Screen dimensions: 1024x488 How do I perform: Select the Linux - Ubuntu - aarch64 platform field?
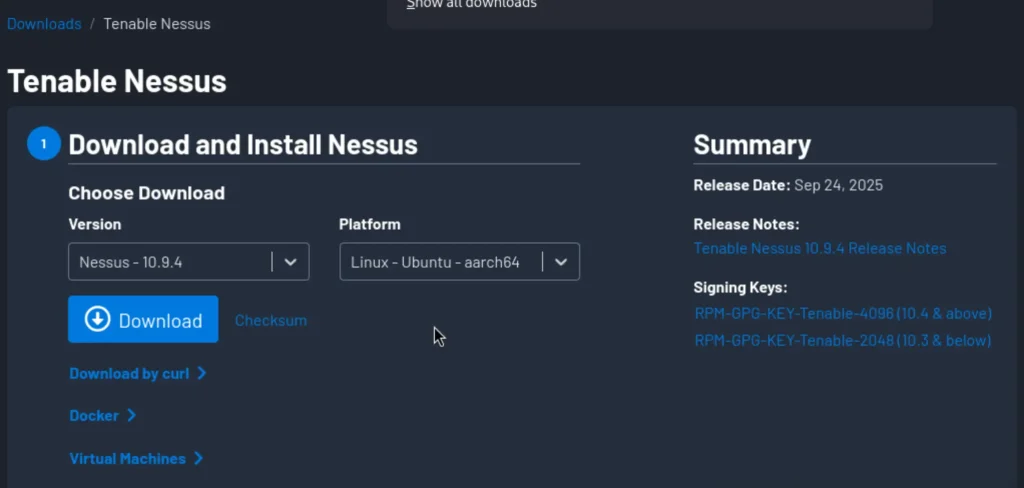[440, 262]
